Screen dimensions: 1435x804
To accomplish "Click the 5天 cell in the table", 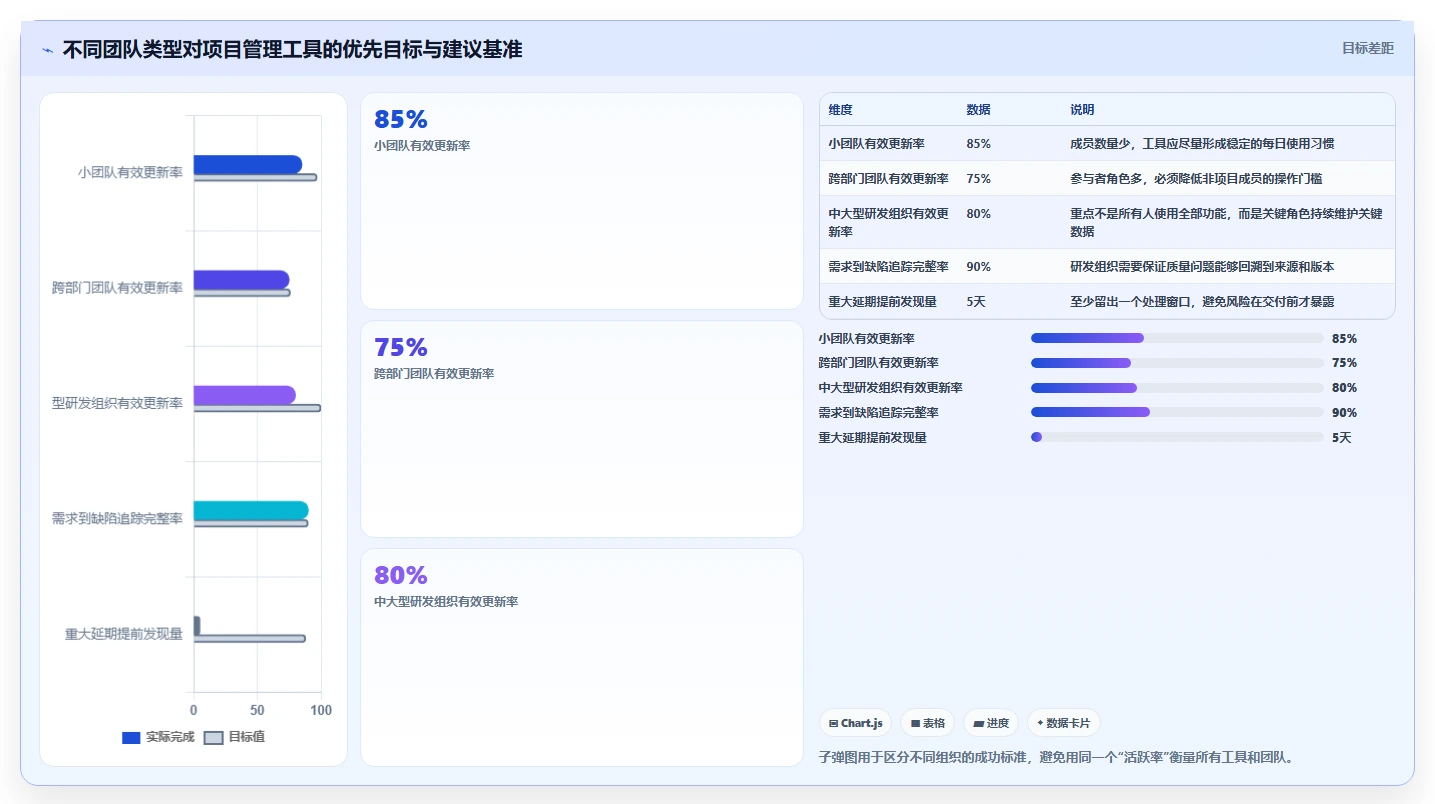I will click(x=976, y=302).
